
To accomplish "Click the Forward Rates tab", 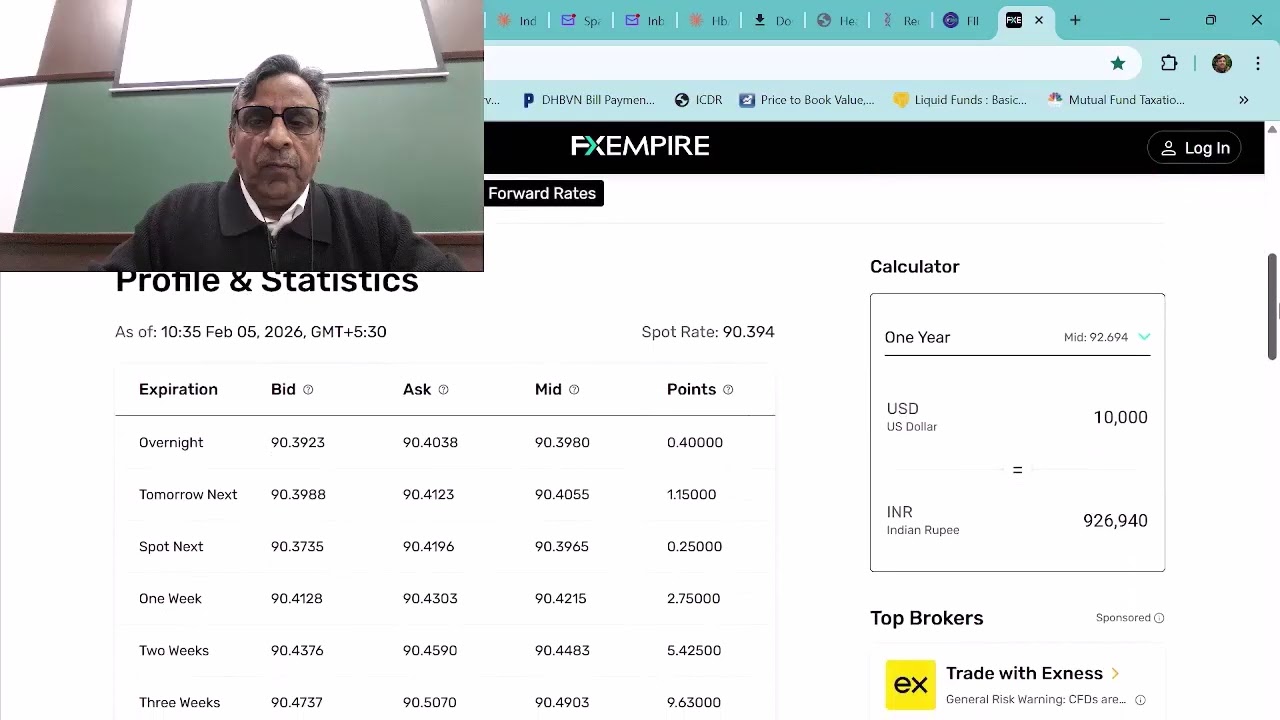I will (542, 193).
